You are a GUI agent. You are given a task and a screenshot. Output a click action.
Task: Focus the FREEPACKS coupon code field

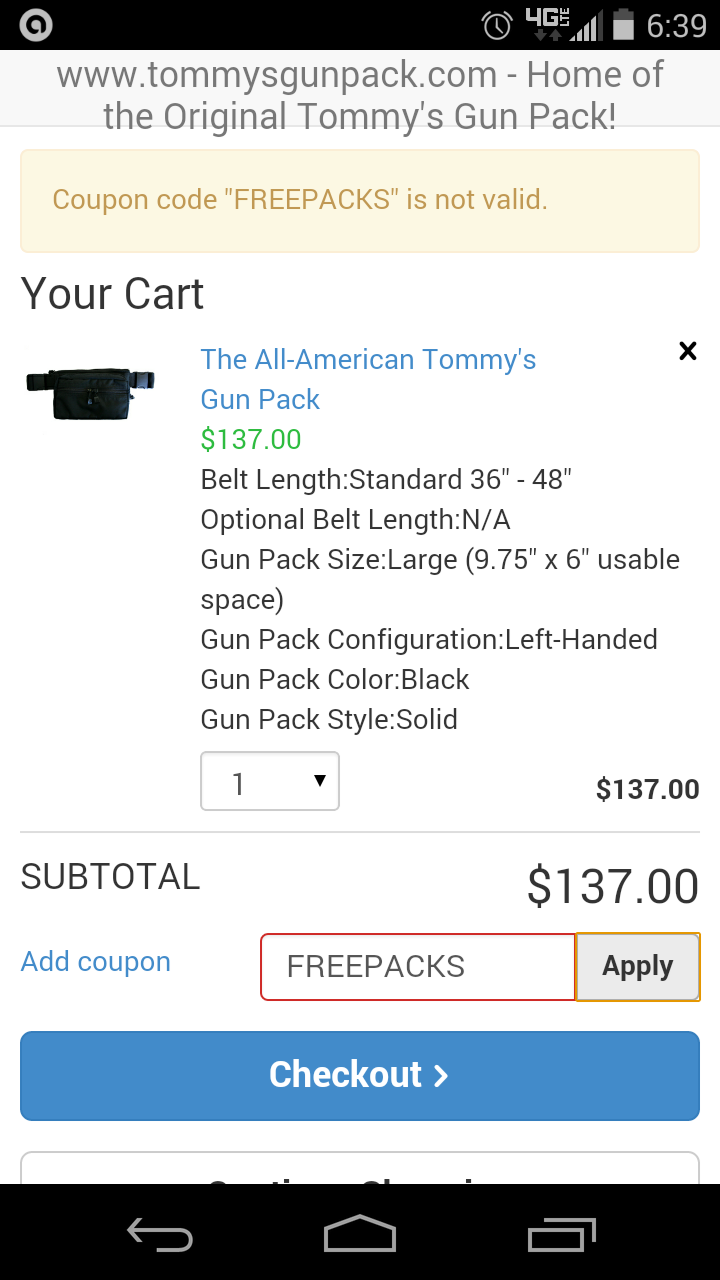(418, 966)
